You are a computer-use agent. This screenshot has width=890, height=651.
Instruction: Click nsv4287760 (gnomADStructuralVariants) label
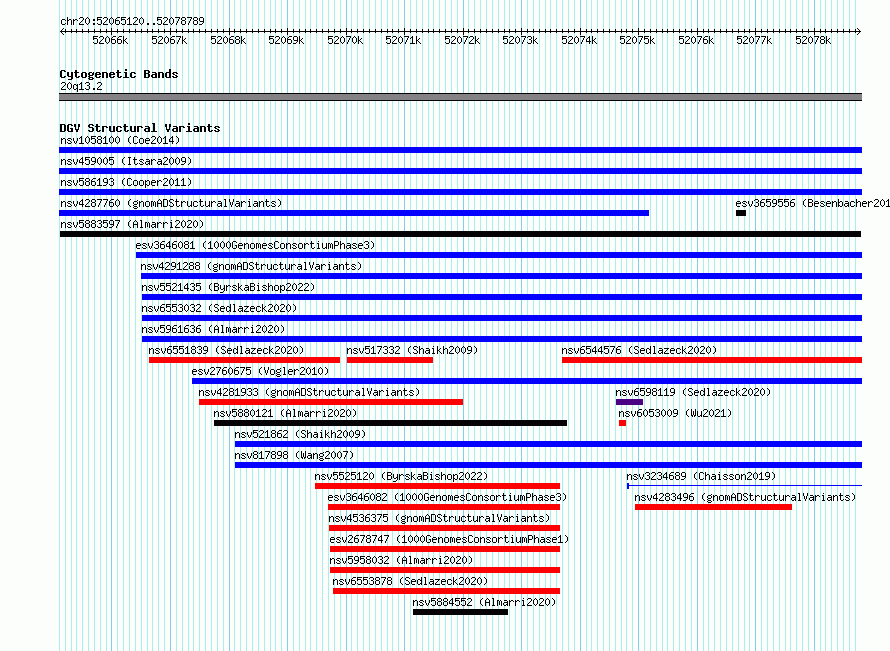(171, 203)
